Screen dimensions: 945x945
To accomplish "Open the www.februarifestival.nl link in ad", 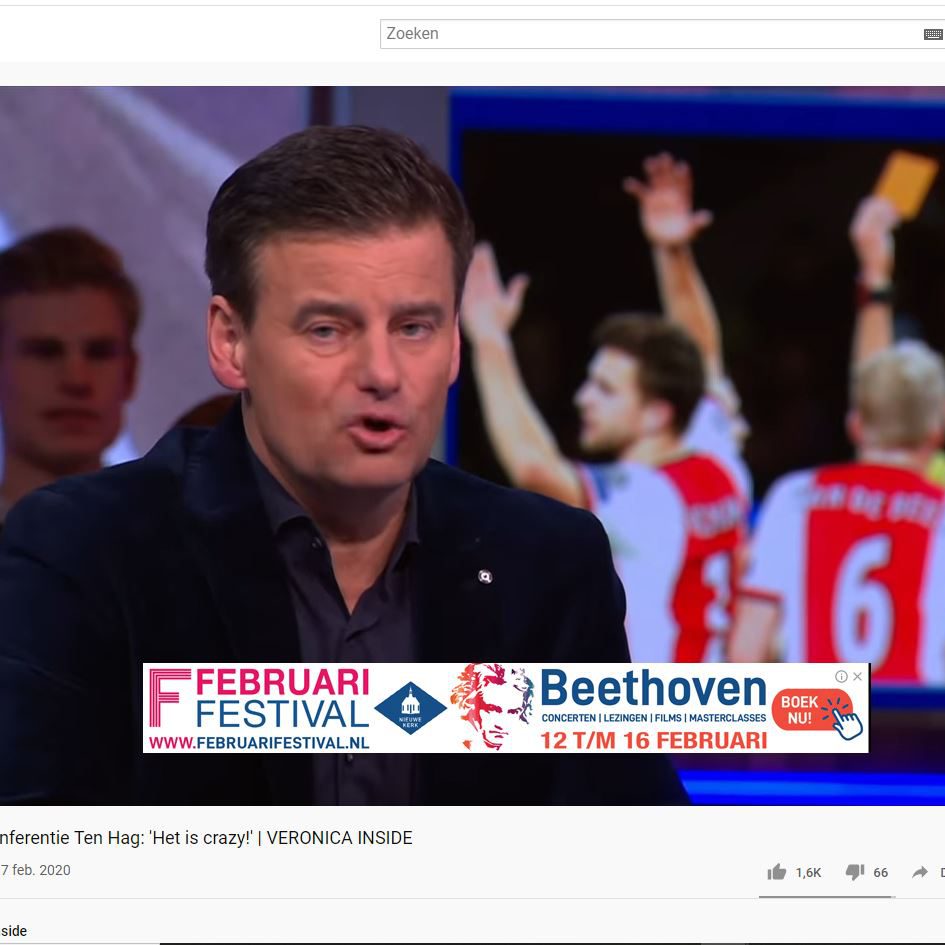I will (x=258, y=742).
